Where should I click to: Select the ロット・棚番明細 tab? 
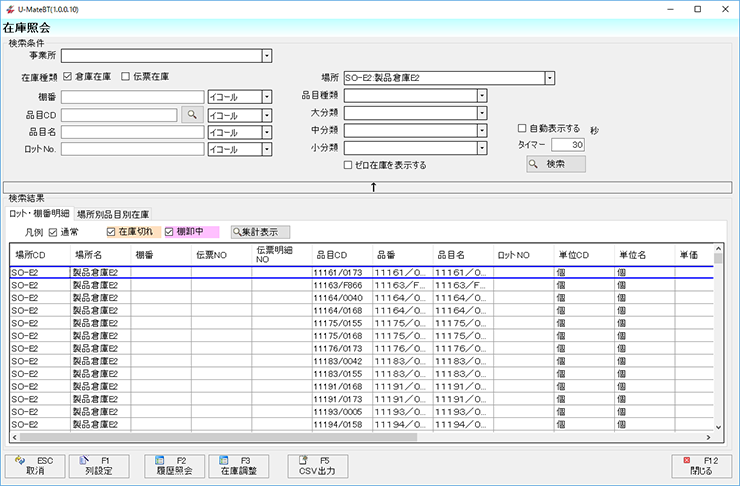point(39,214)
